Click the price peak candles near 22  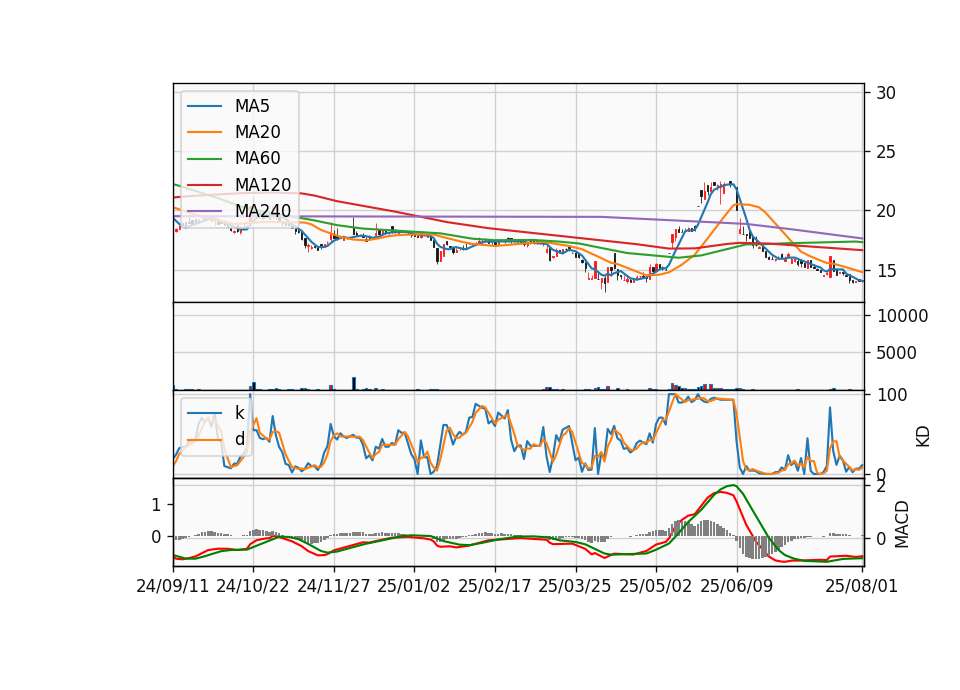[x=718, y=190]
